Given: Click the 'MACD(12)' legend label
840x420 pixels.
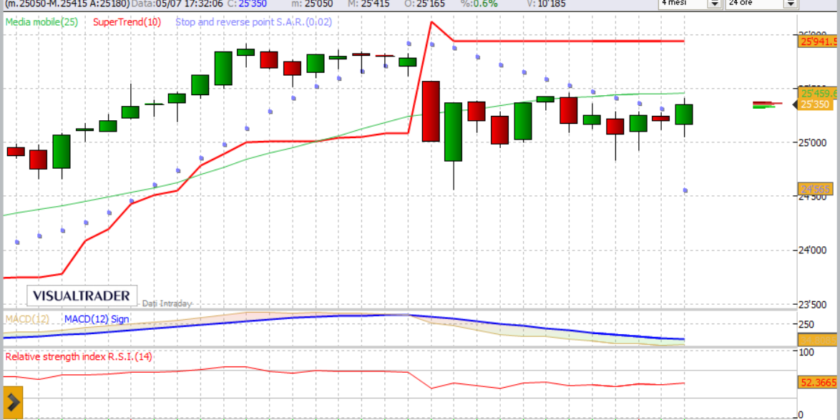Looking at the screenshot, I should coord(27,319).
